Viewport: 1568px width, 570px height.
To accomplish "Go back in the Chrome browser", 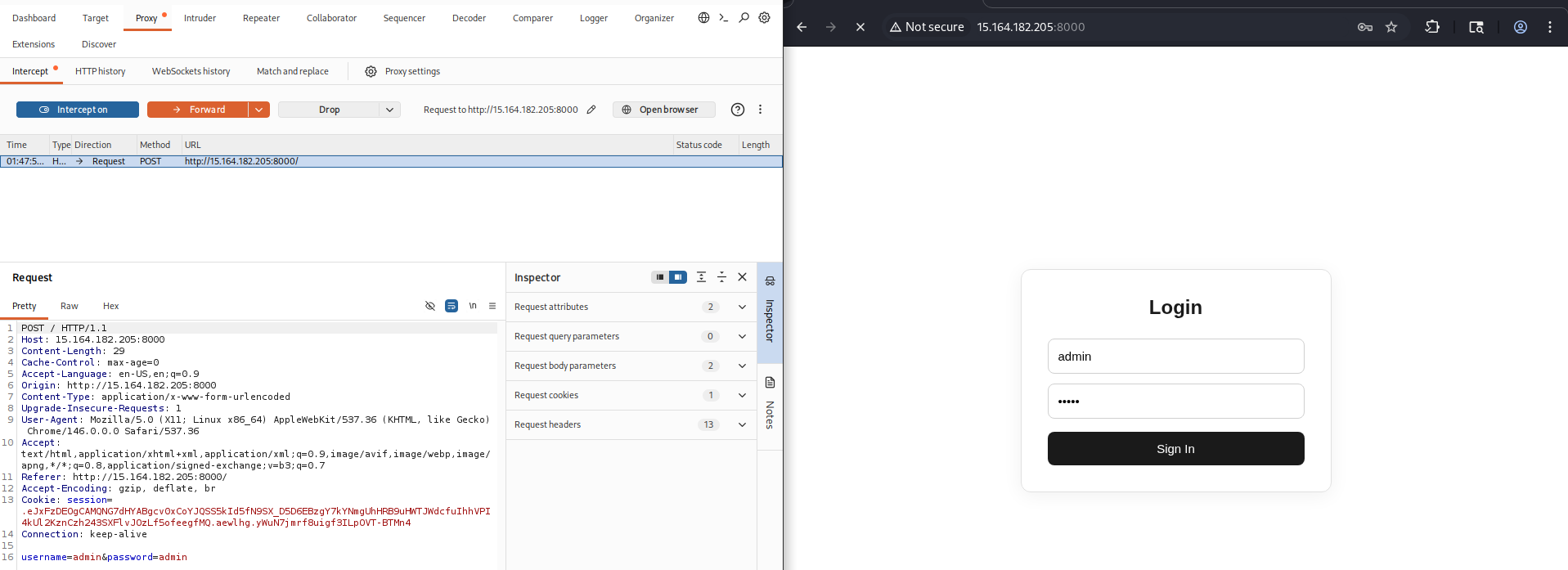I will (802, 27).
